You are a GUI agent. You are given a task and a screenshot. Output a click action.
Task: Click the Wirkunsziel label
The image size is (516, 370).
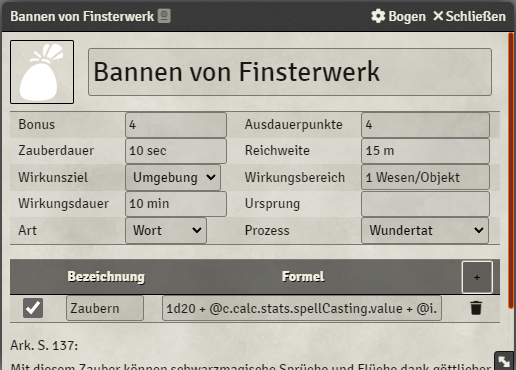pos(53,177)
